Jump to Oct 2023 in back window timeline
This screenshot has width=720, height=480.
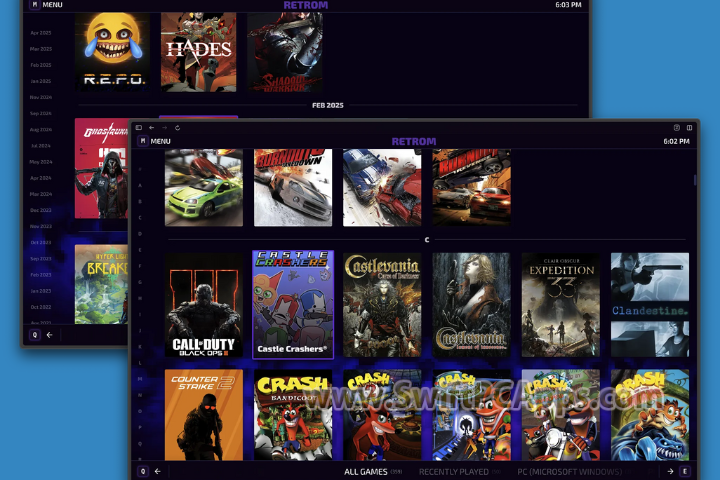coord(41,242)
